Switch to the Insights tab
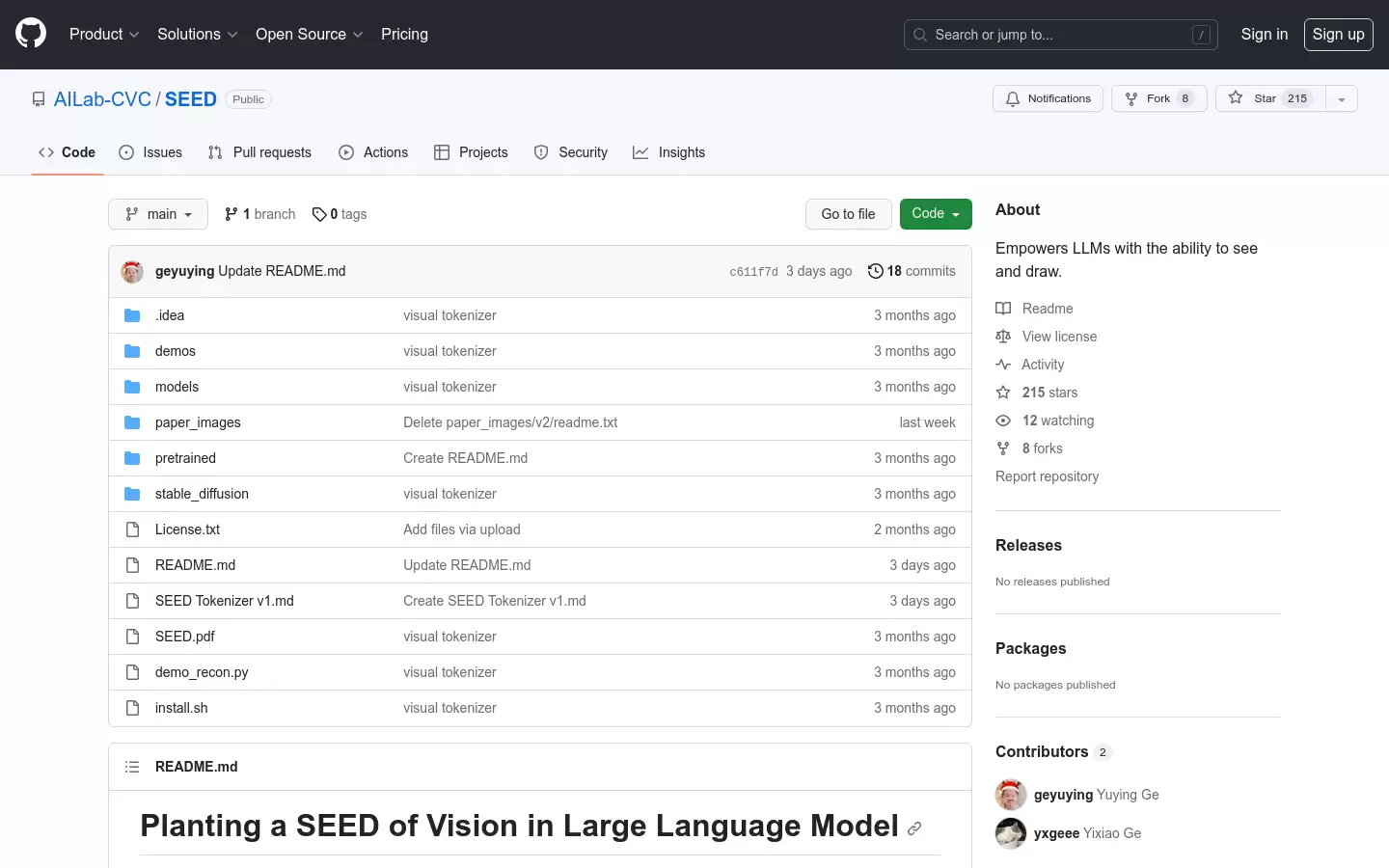The height and width of the screenshot is (868, 1389). click(x=668, y=152)
